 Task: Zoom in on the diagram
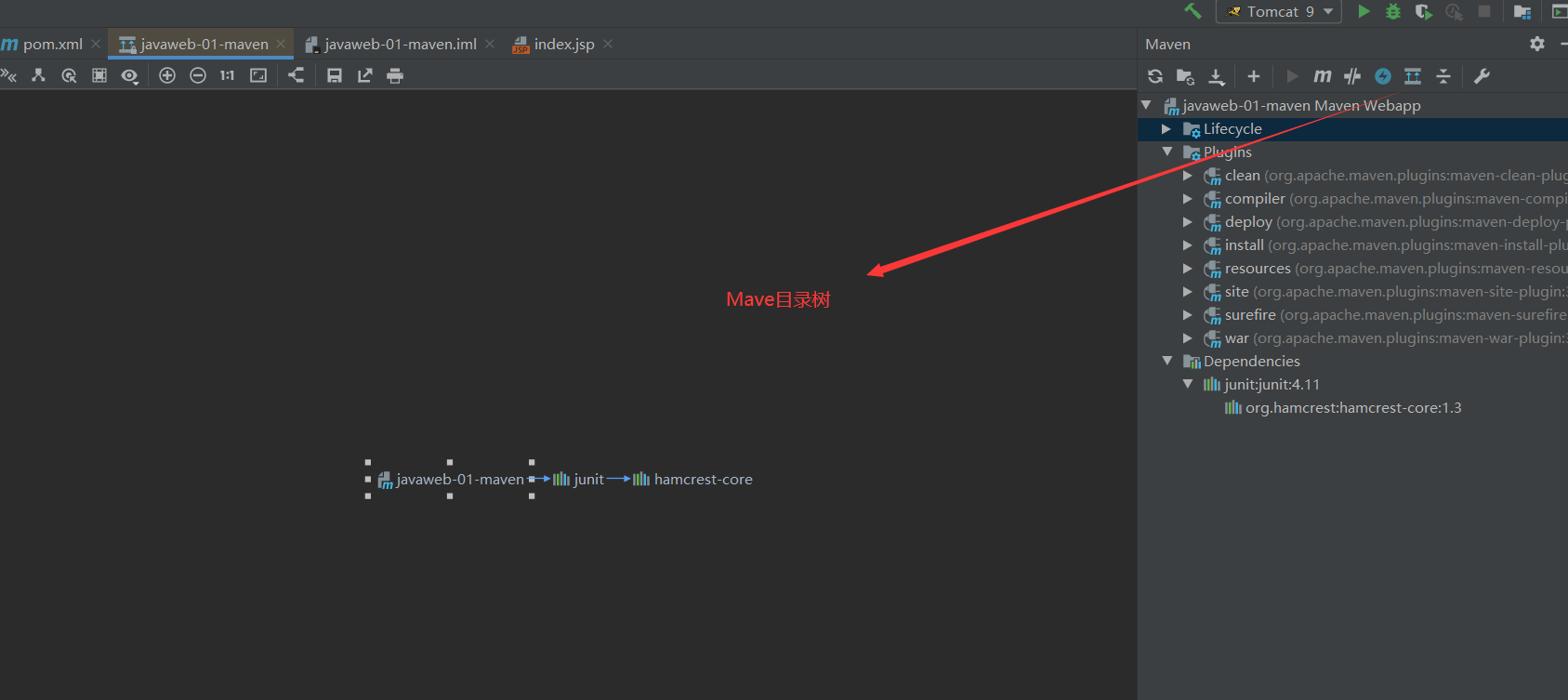(167, 75)
